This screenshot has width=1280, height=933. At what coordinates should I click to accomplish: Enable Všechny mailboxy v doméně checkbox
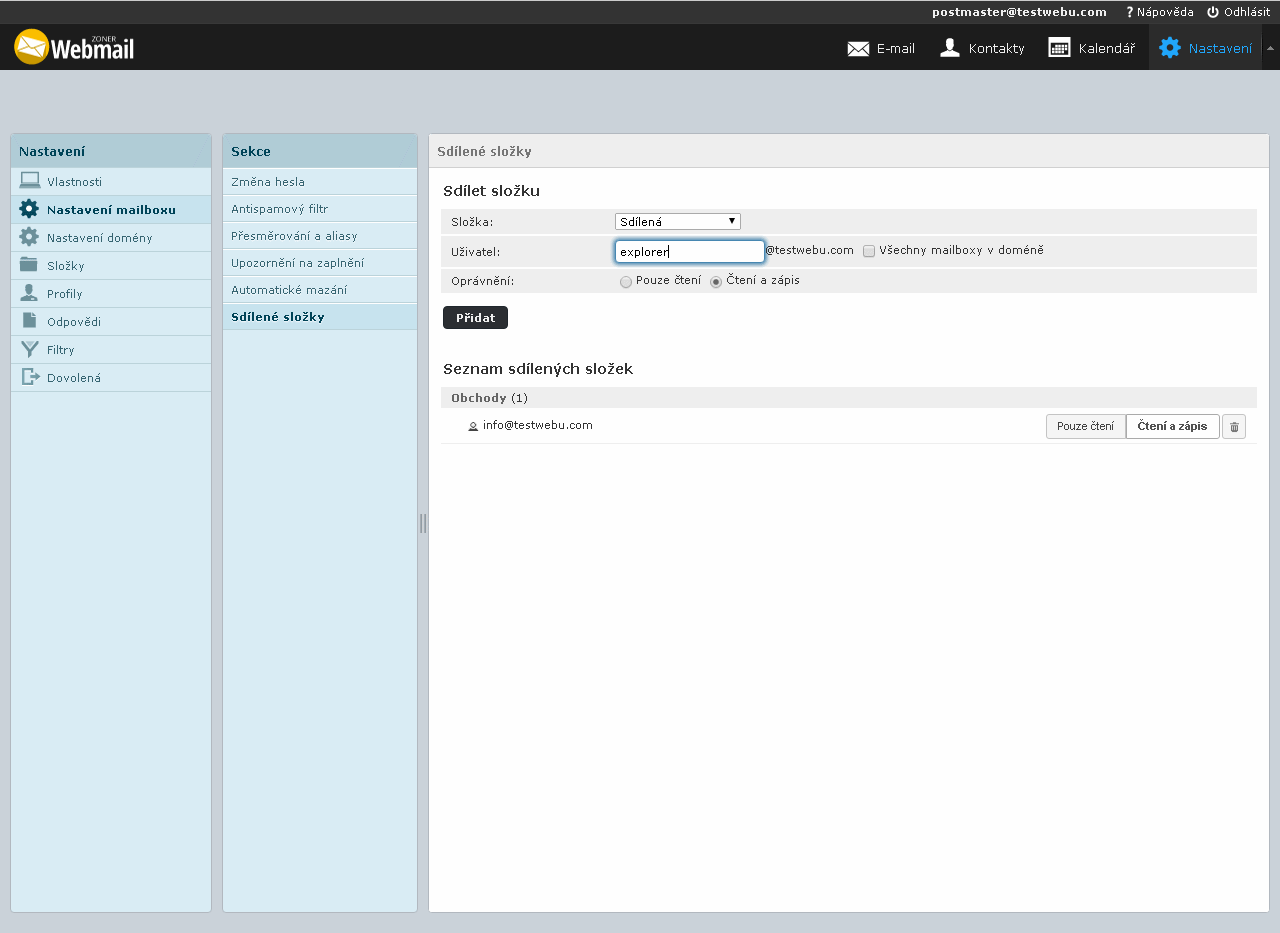(869, 251)
